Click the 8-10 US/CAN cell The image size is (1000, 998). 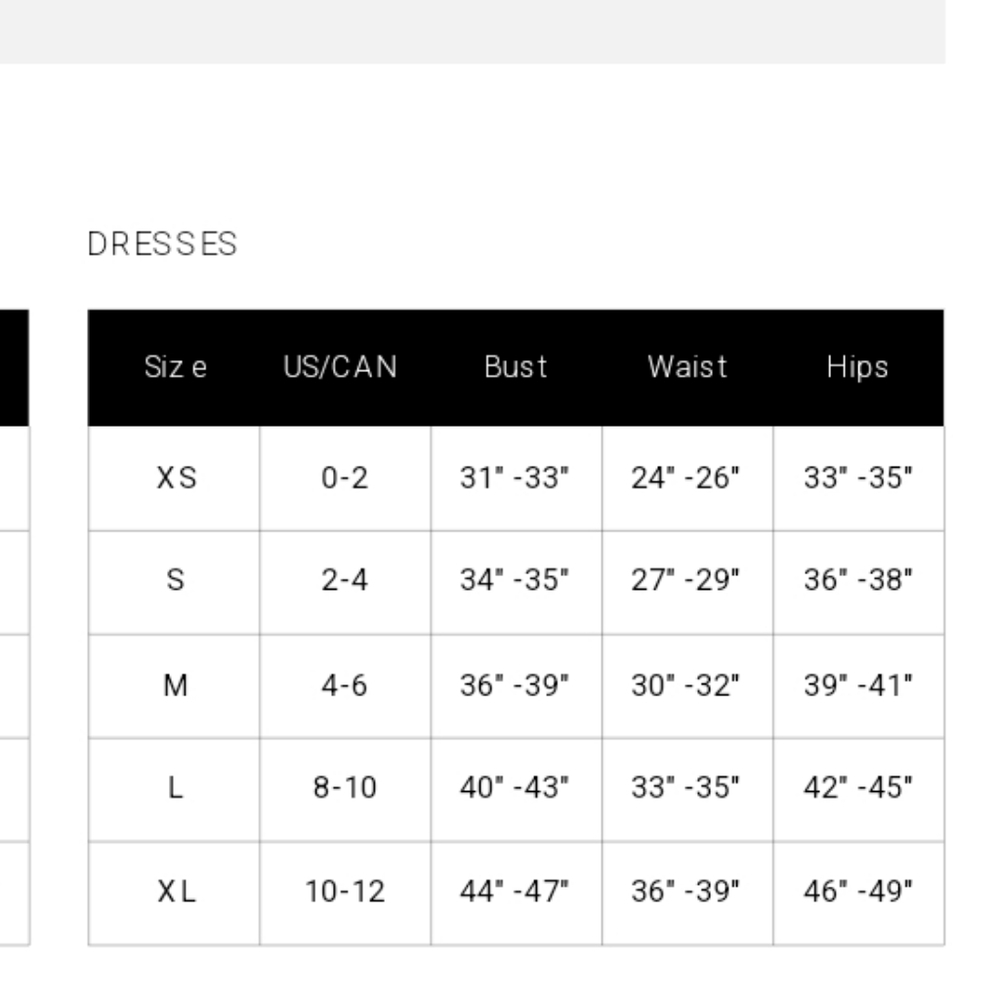(345, 790)
